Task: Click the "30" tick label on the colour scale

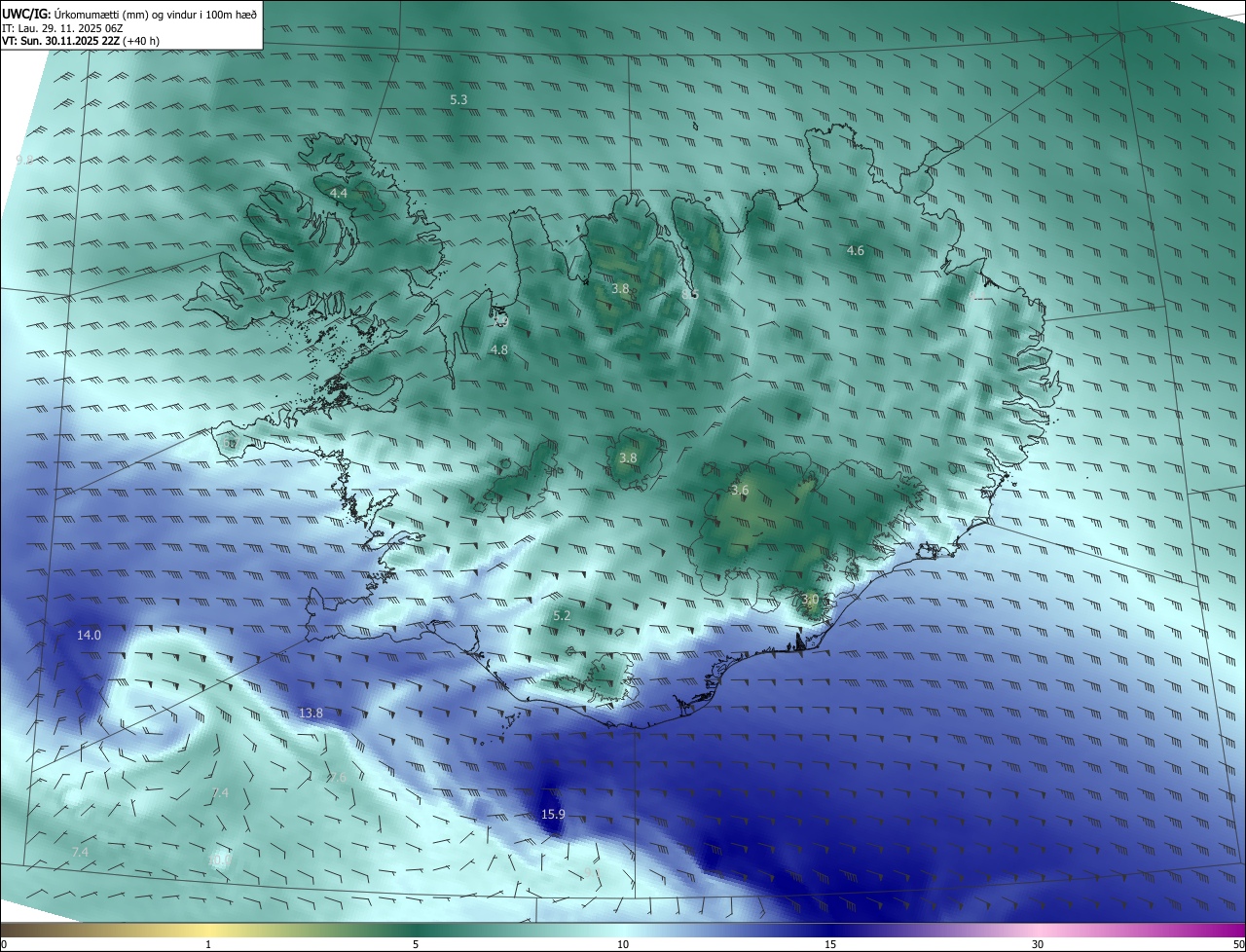Action: (x=1038, y=945)
